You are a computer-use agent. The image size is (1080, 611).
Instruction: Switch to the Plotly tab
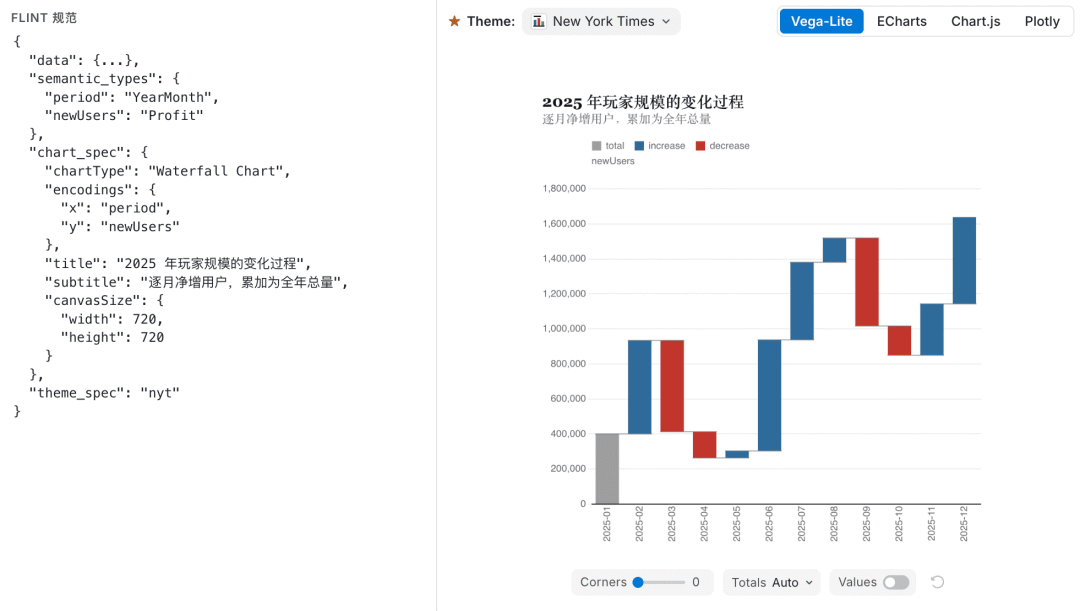tap(1041, 21)
